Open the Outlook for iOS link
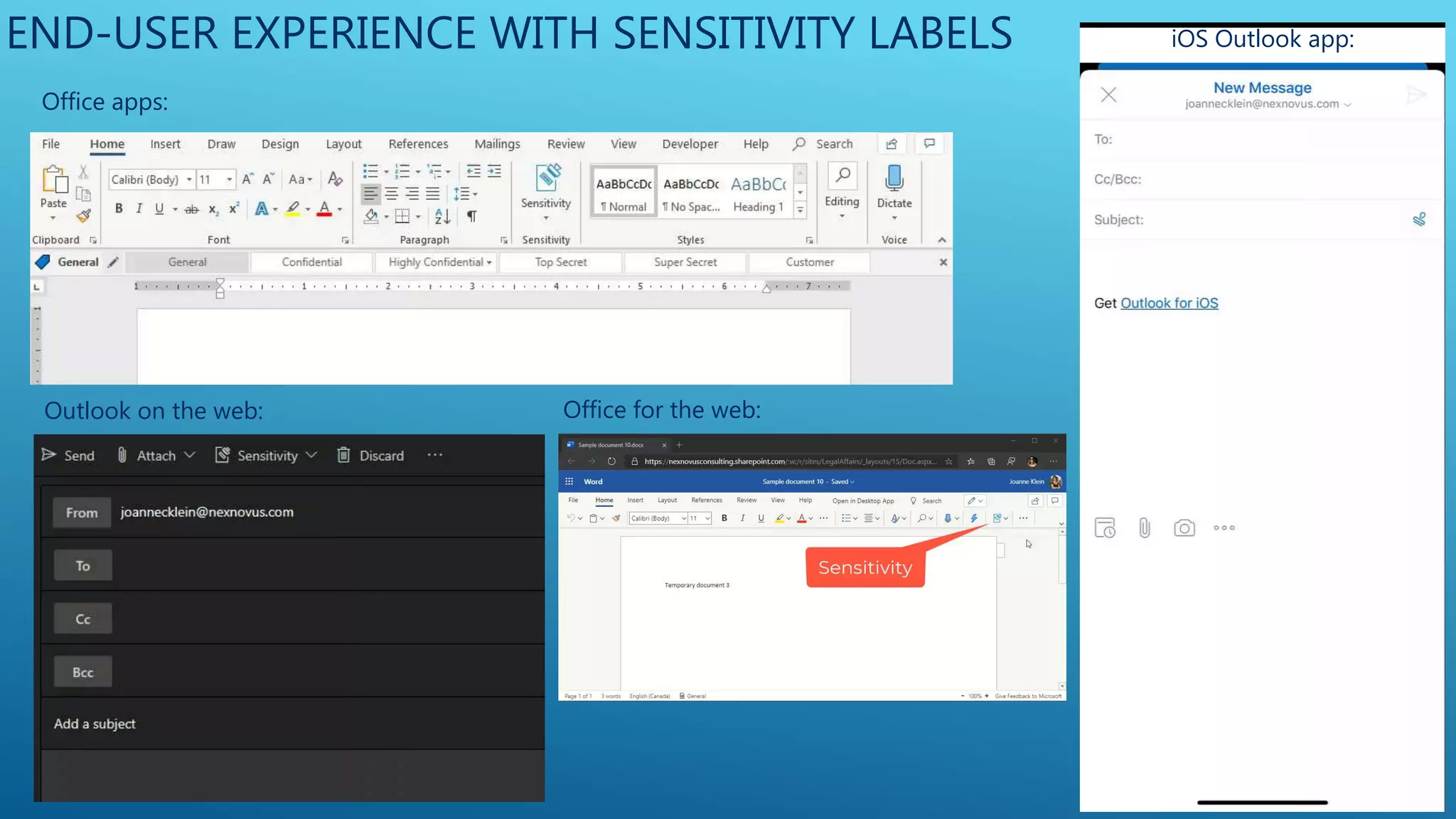Image resolution: width=1456 pixels, height=819 pixels. click(x=1169, y=304)
